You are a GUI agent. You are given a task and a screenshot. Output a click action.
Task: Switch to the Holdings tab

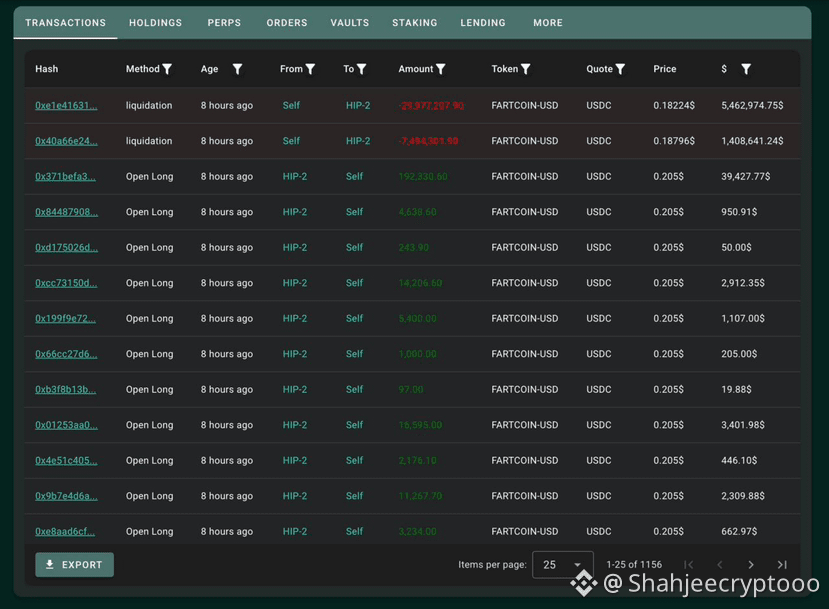coord(155,23)
